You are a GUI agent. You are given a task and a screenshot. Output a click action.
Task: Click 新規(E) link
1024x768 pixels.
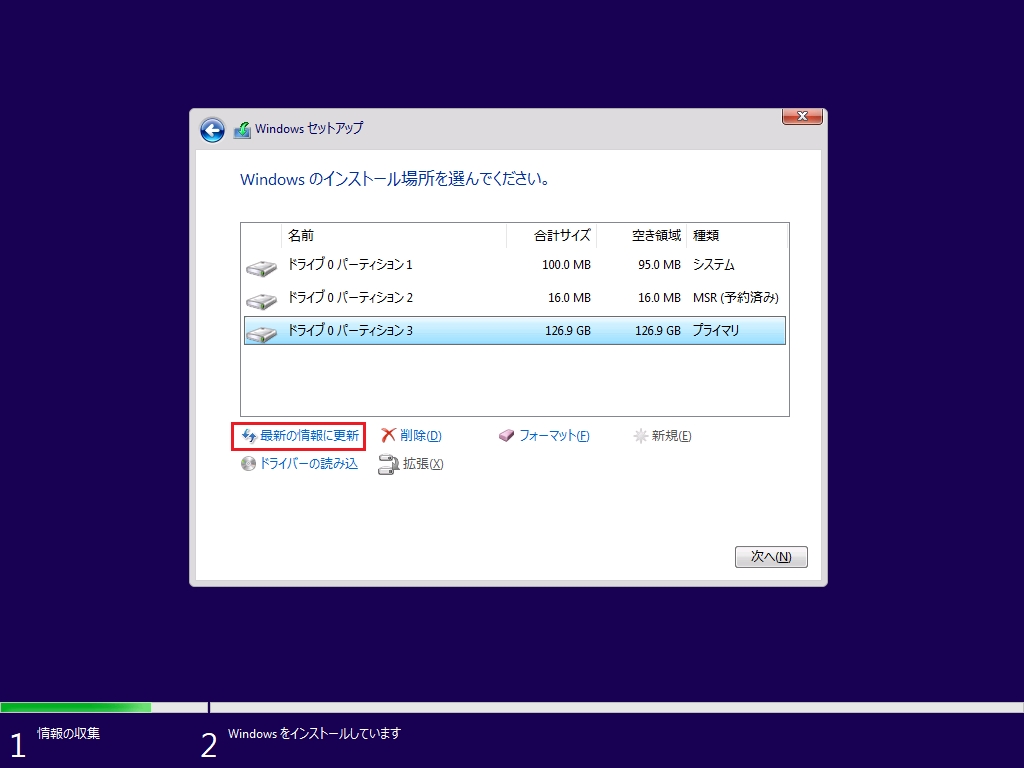[x=671, y=436]
